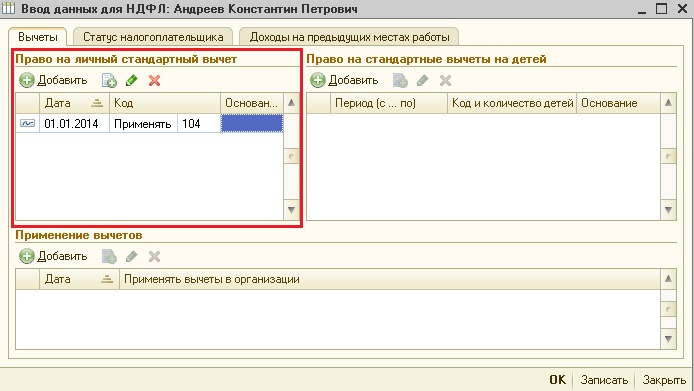Delete X icon in children deductions toolbar
The height and width of the screenshot is (391, 694).
coord(445,81)
